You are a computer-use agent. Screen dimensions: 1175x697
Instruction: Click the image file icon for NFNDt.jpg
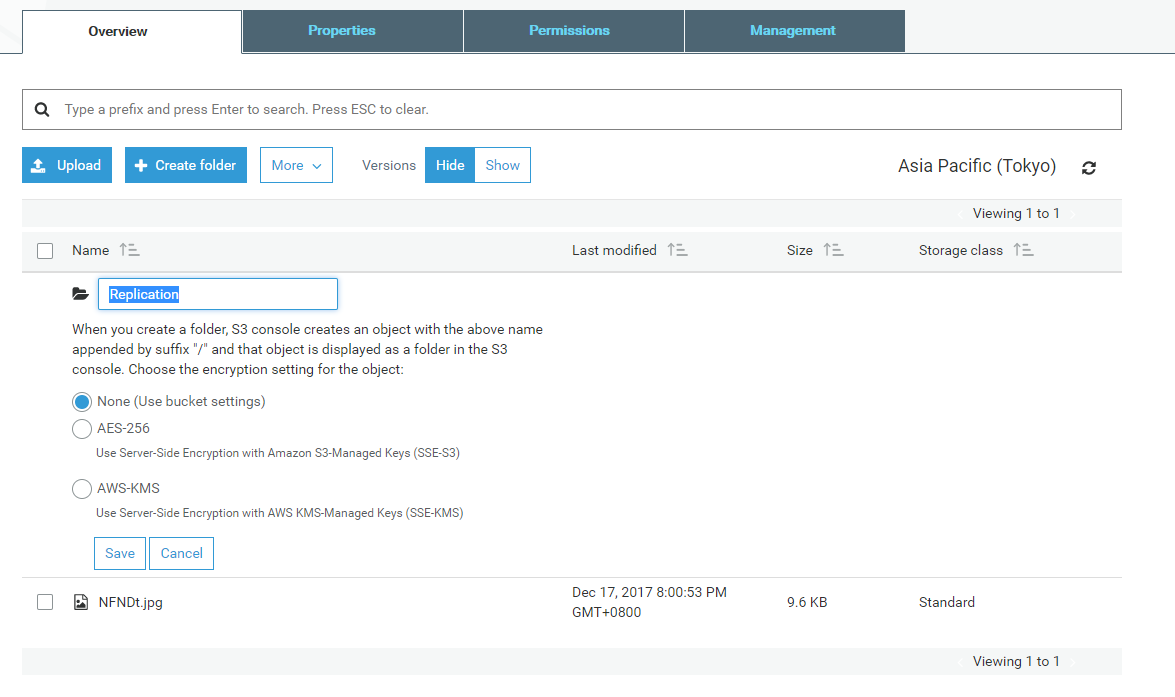coord(81,602)
